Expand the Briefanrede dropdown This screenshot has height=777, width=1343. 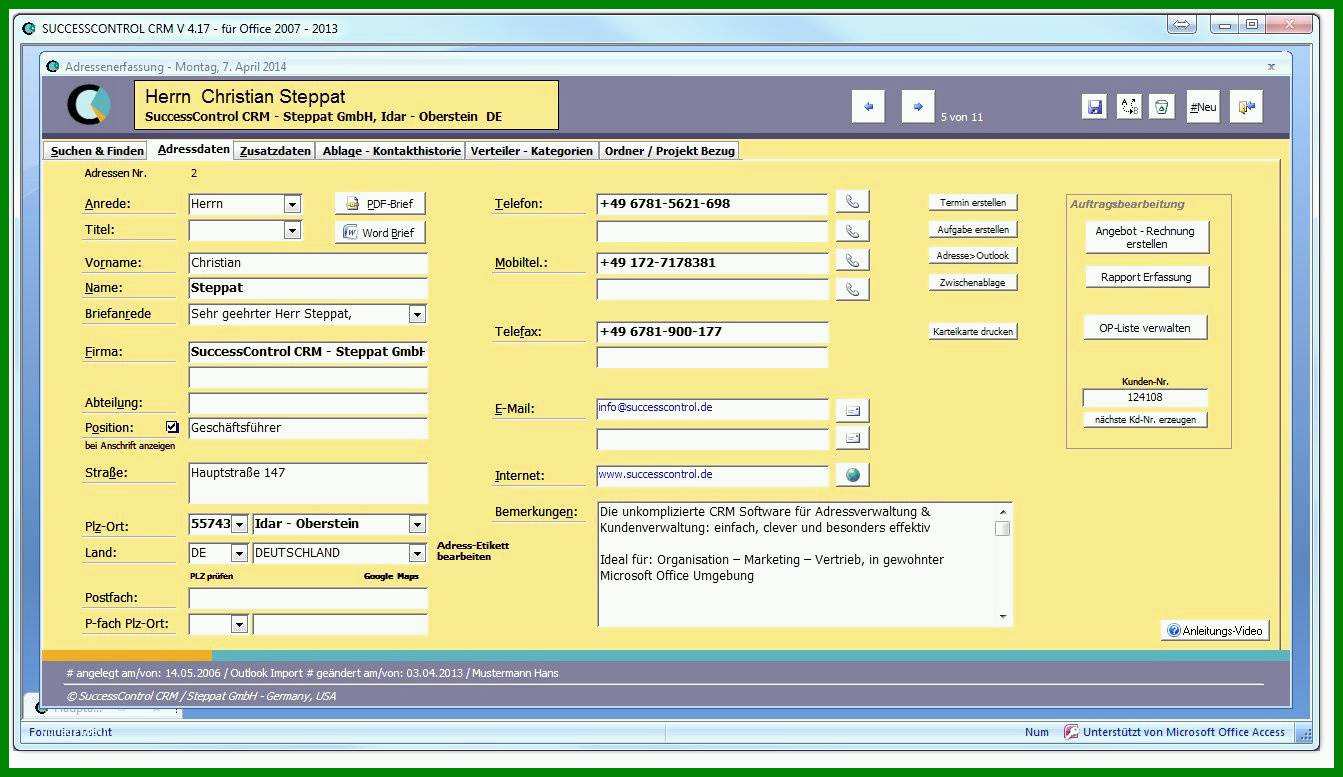coord(418,314)
